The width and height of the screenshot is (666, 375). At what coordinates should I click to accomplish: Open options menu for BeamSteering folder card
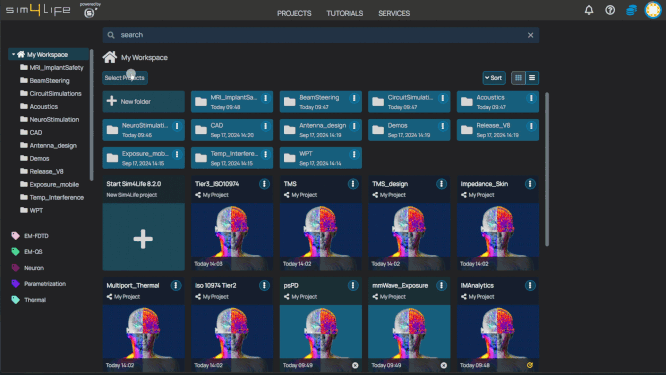(354, 98)
